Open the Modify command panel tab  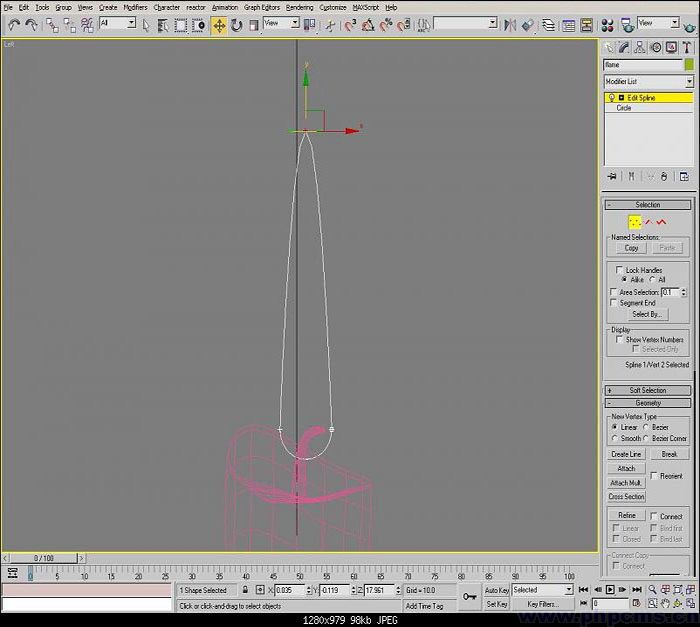(624, 48)
